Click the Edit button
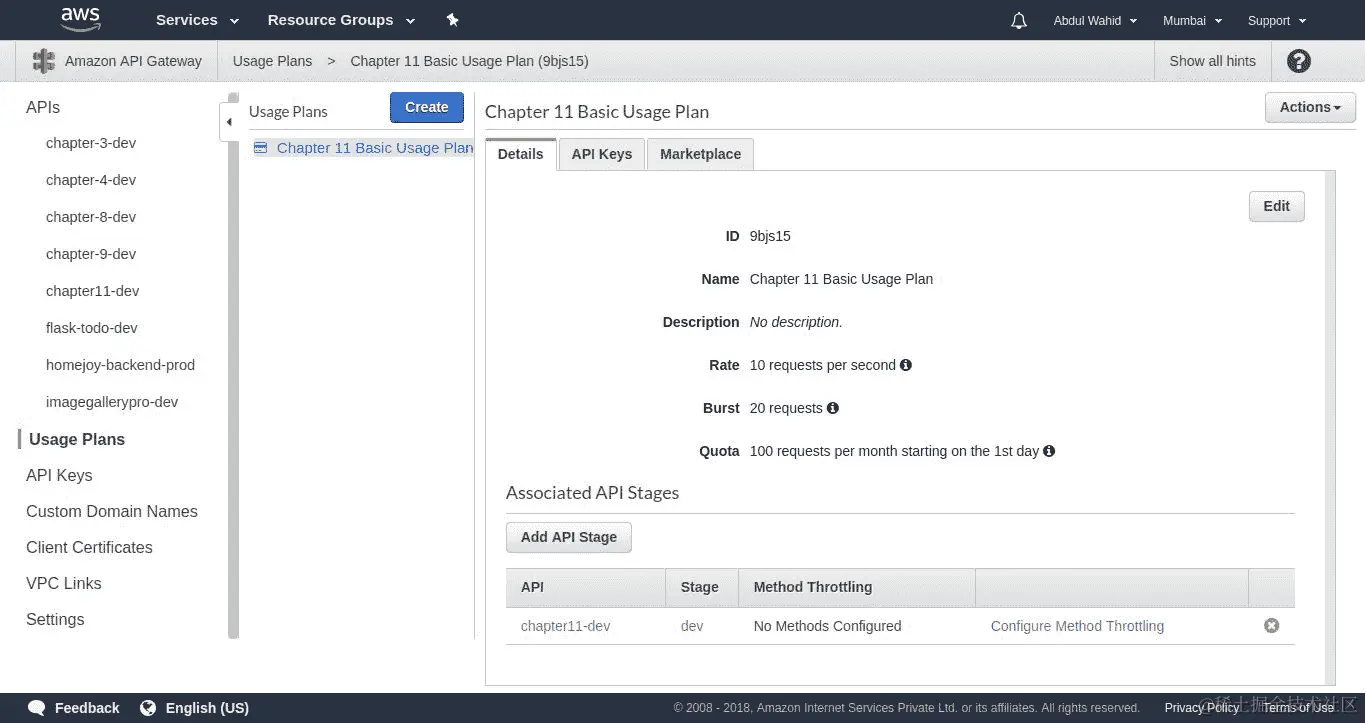Image resolution: width=1366 pixels, height=723 pixels. (1277, 206)
